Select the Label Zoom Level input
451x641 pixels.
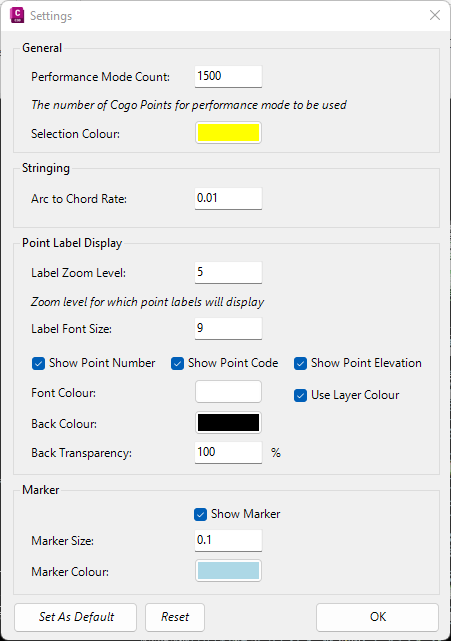click(228, 273)
